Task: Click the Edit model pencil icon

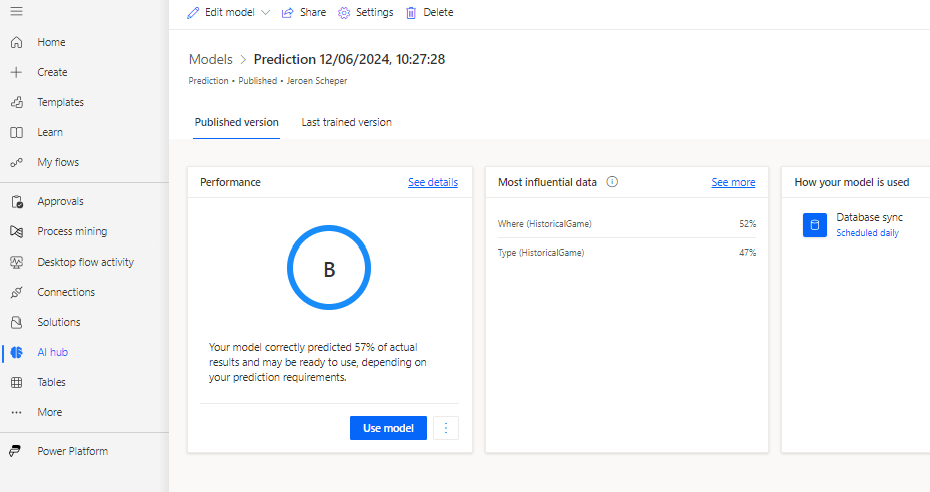Action: pyautogui.click(x=193, y=12)
